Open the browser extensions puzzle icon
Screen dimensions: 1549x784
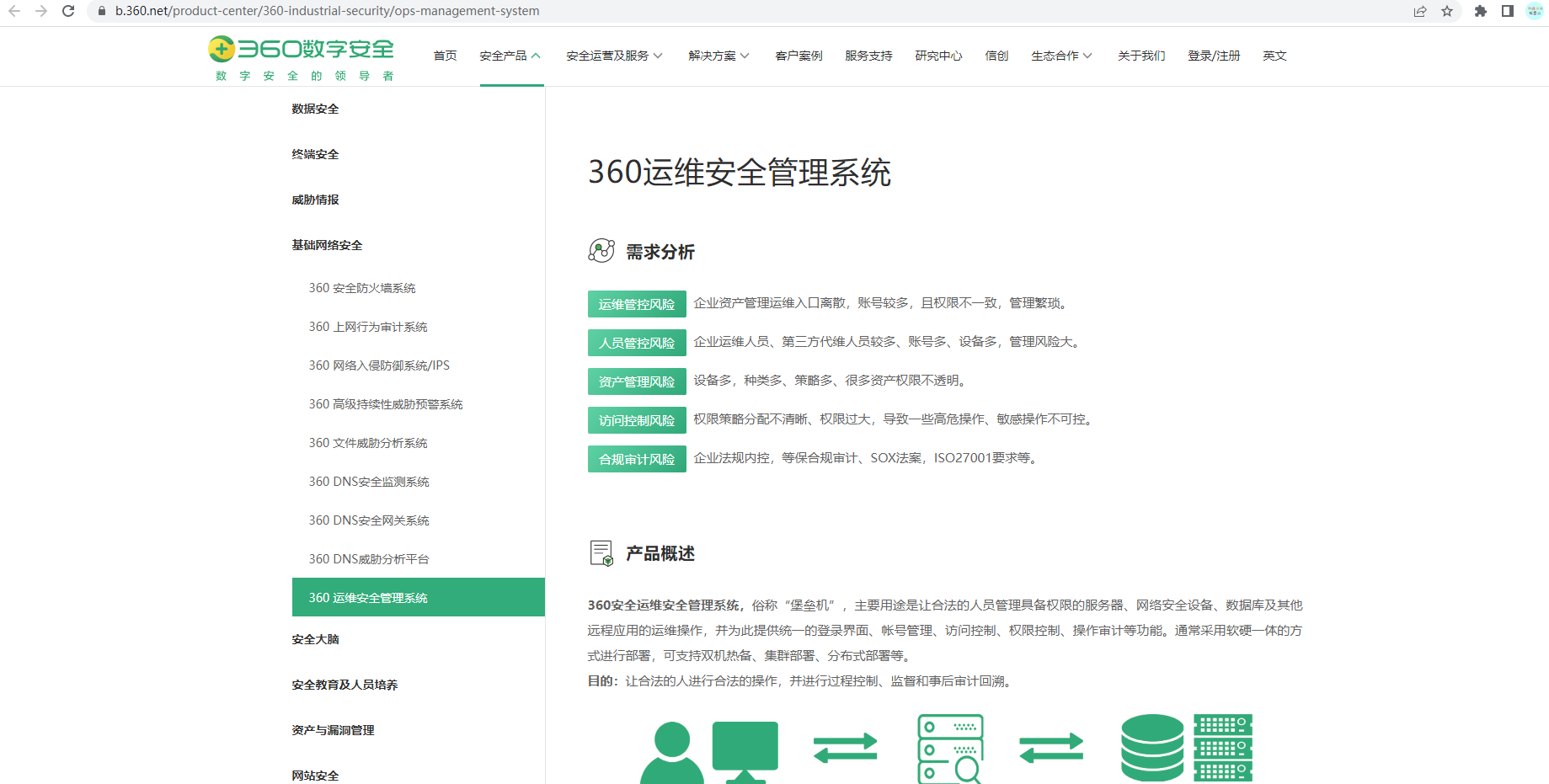[1481, 11]
